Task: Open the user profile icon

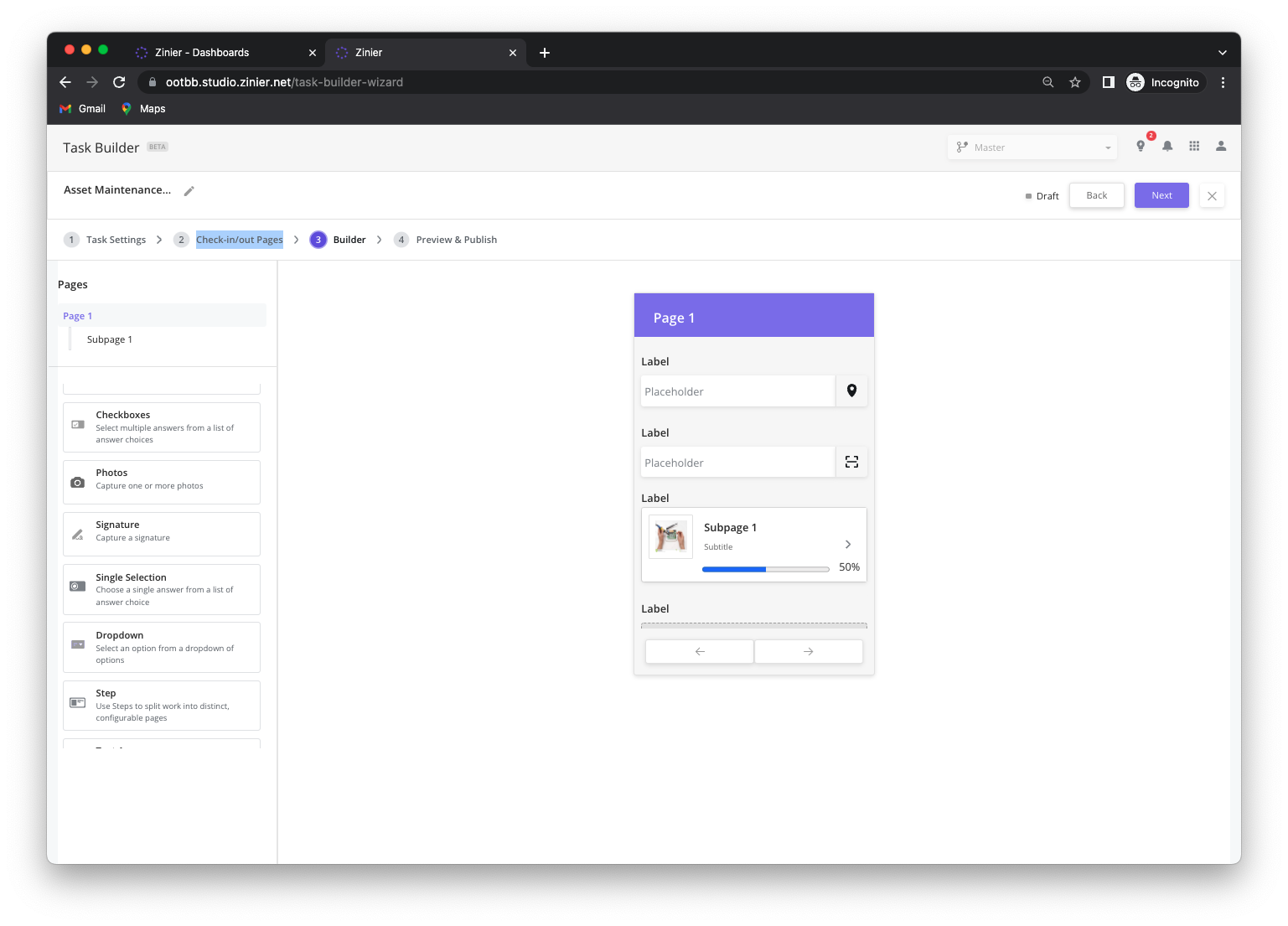Action: point(1221,146)
